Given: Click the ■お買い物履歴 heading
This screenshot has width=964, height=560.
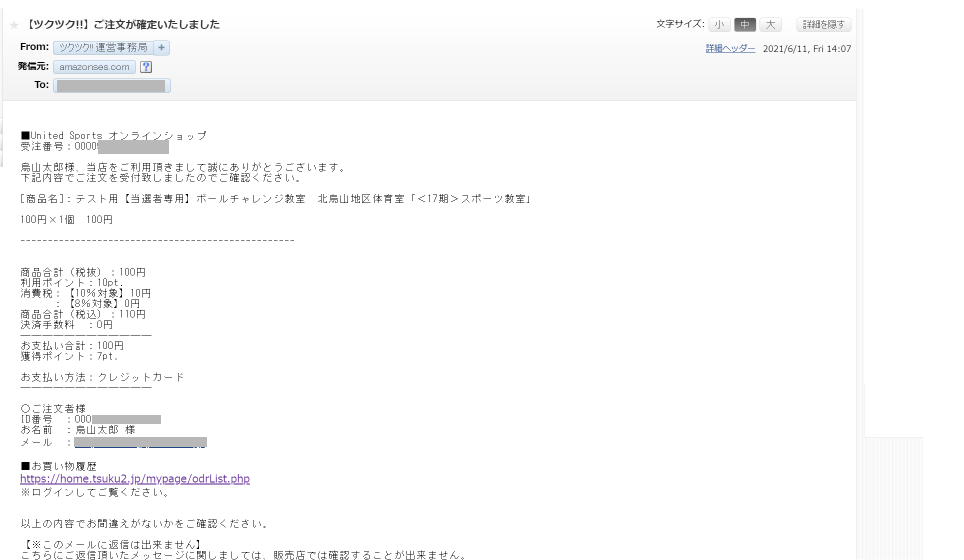Looking at the screenshot, I should coord(58,466).
